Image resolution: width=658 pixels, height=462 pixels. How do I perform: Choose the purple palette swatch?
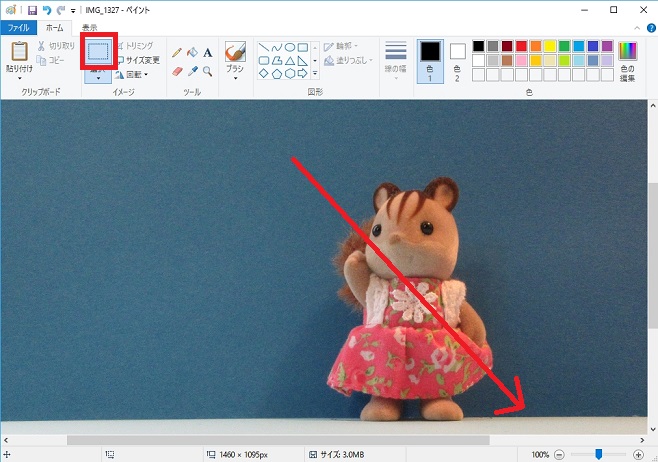pos(607,46)
